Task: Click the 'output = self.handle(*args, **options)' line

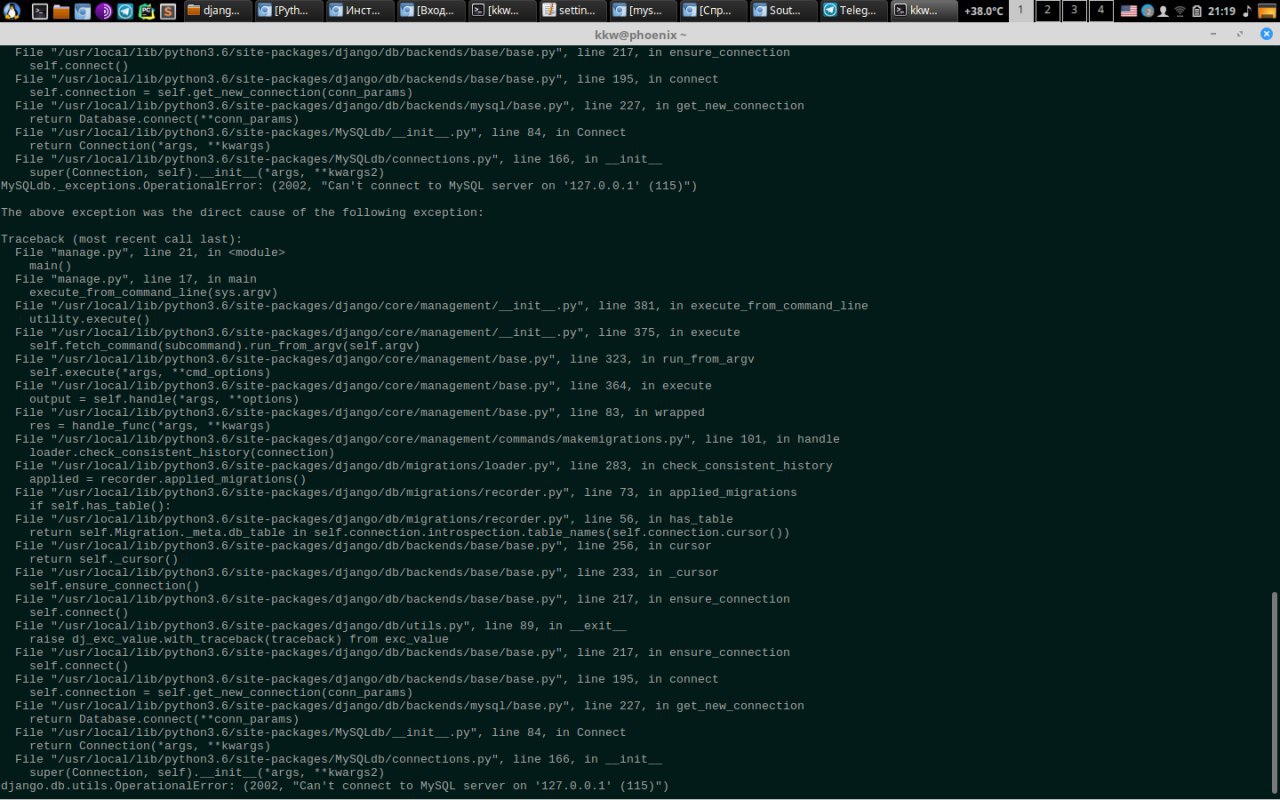Action: click(164, 399)
